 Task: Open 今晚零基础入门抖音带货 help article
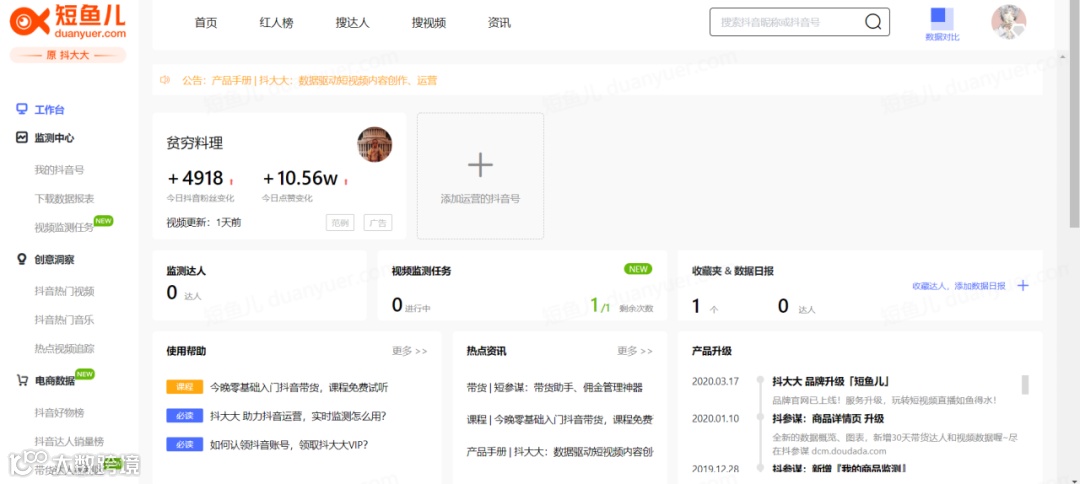pos(299,387)
